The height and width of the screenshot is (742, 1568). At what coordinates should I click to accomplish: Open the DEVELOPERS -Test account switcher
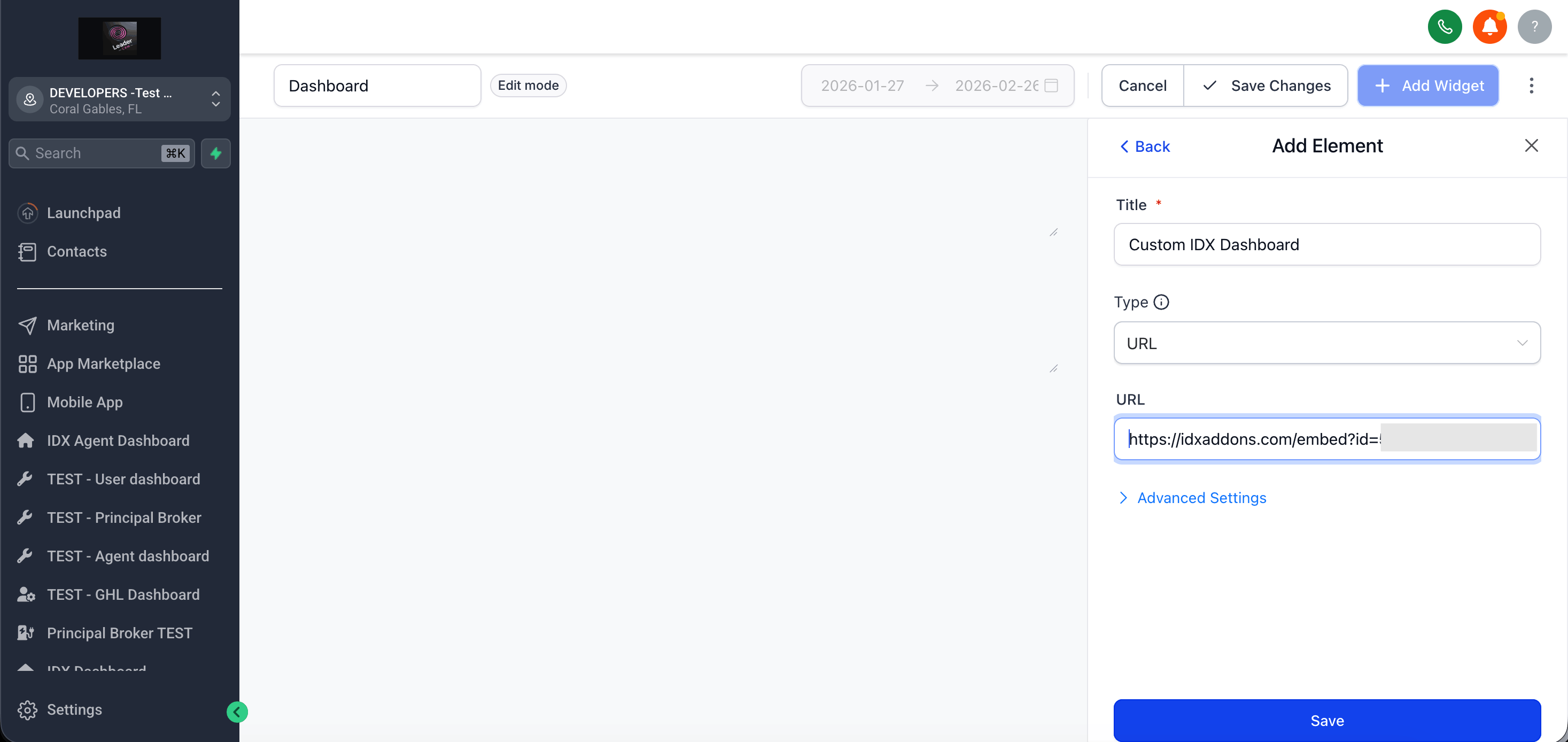[x=119, y=100]
